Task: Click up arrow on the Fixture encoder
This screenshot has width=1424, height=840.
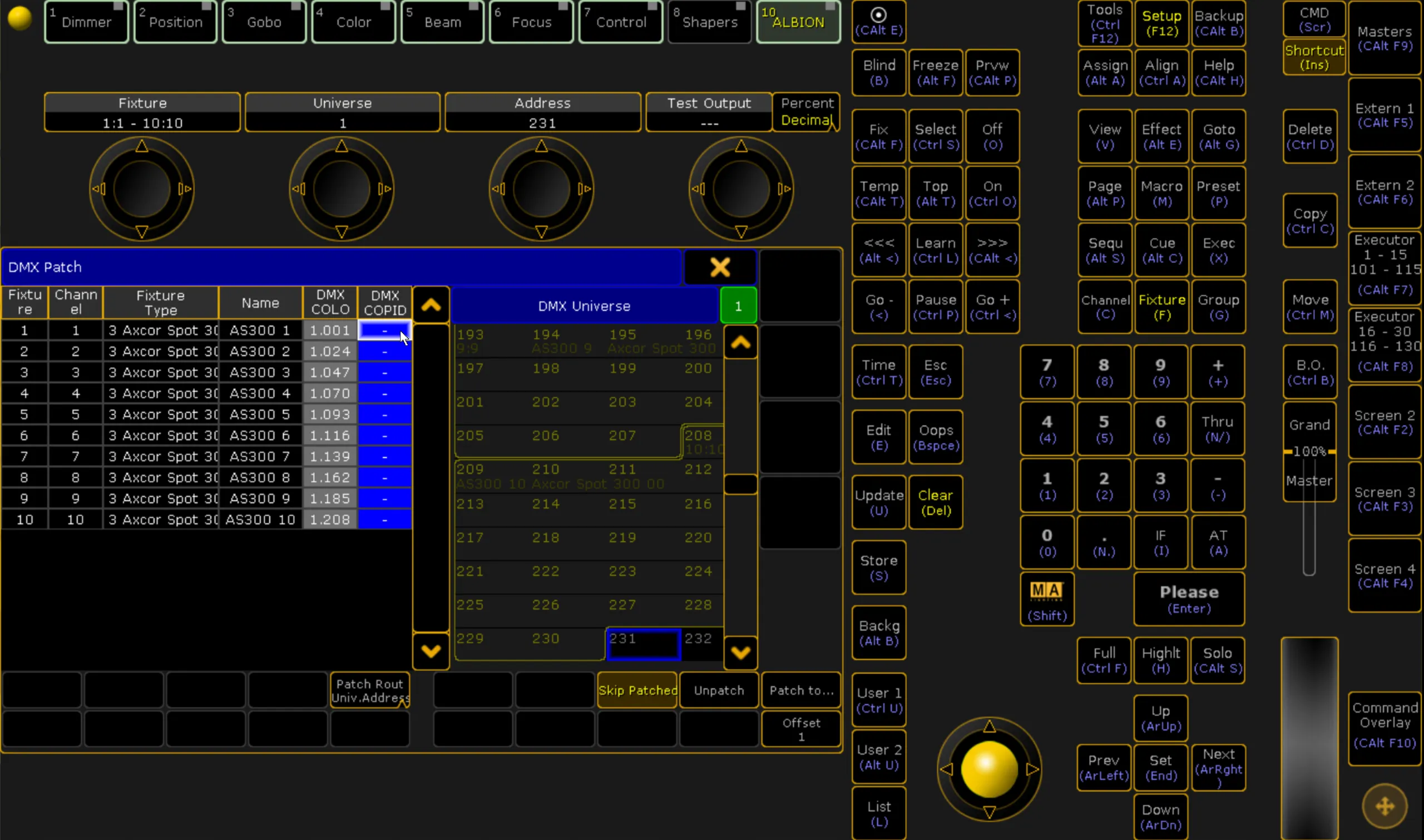Action: tap(141, 147)
